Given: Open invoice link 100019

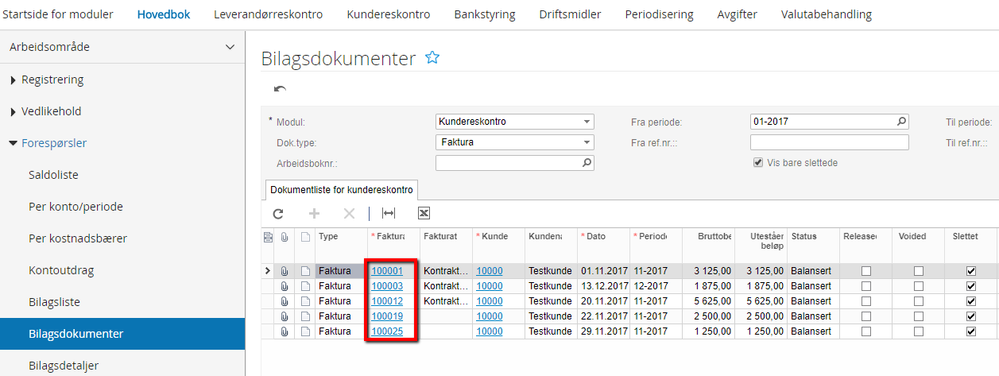Looking at the screenshot, I should point(387,316).
